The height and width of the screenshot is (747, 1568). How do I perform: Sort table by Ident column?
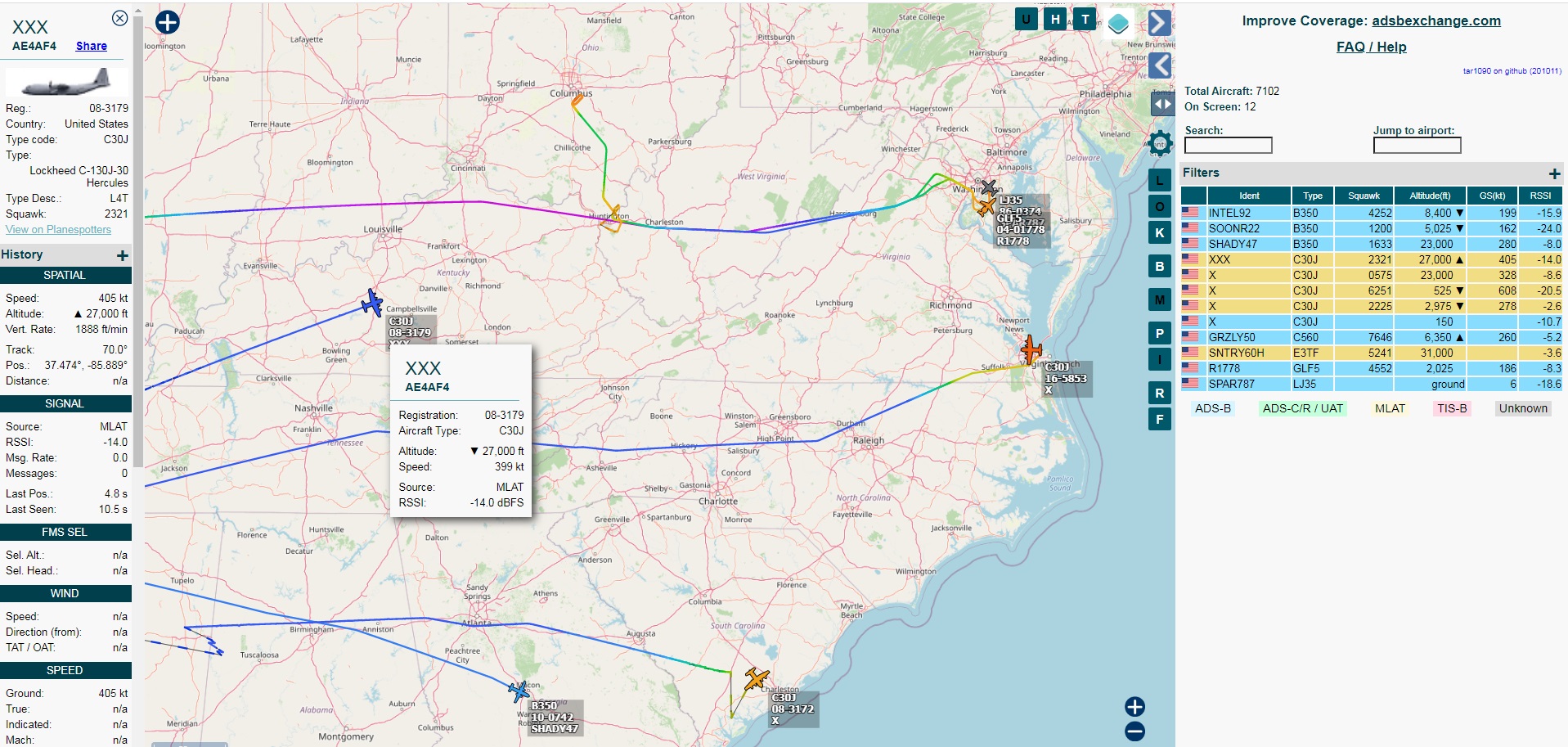click(x=1249, y=196)
